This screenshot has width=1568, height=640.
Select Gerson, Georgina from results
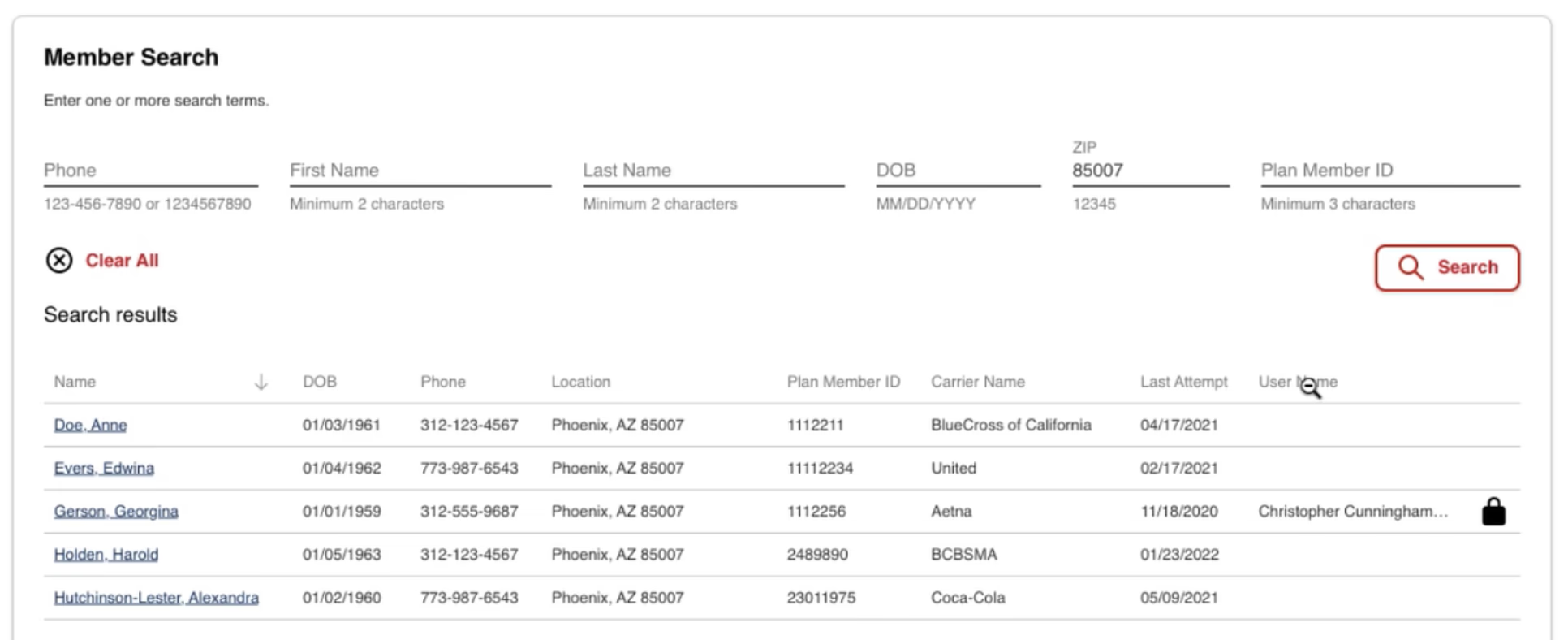click(x=116, y=512)
